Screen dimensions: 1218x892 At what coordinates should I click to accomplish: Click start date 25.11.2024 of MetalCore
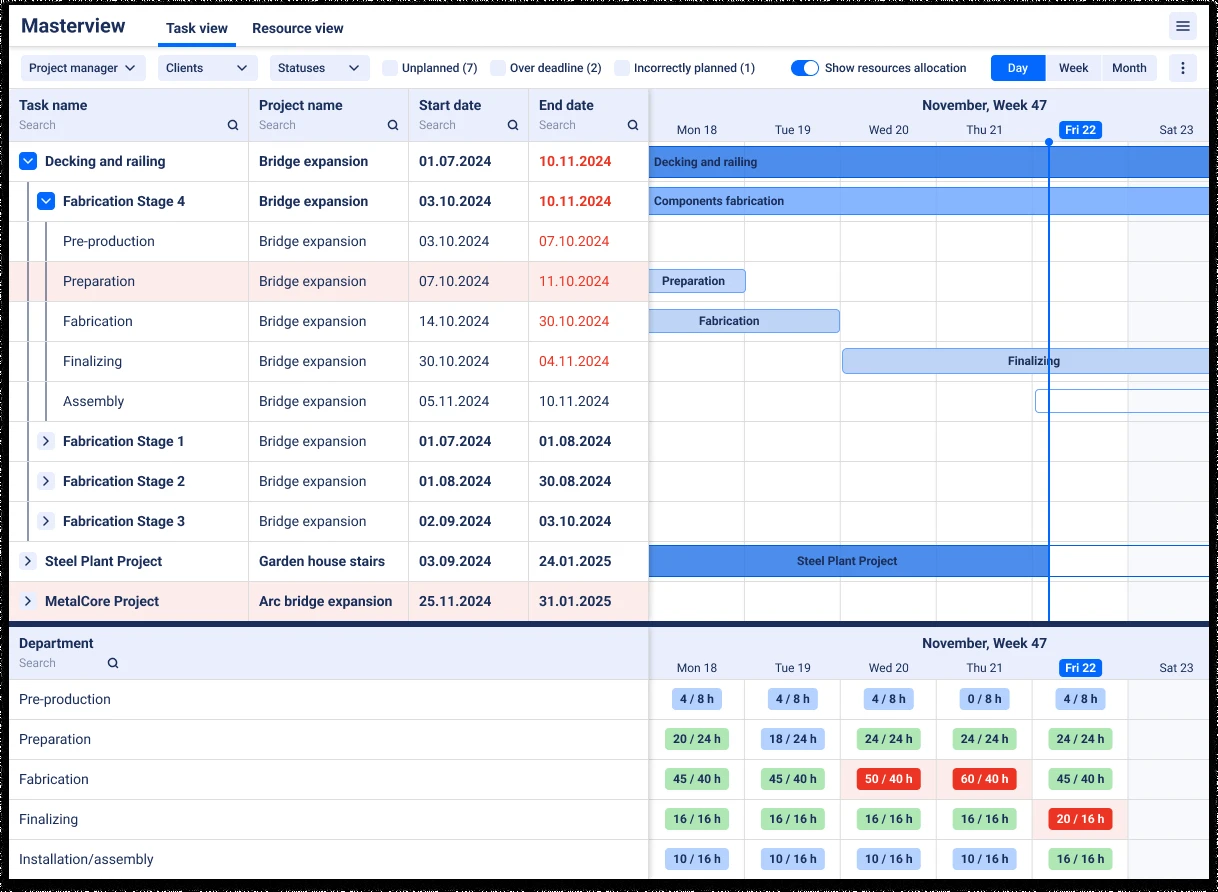pos(455,601)
